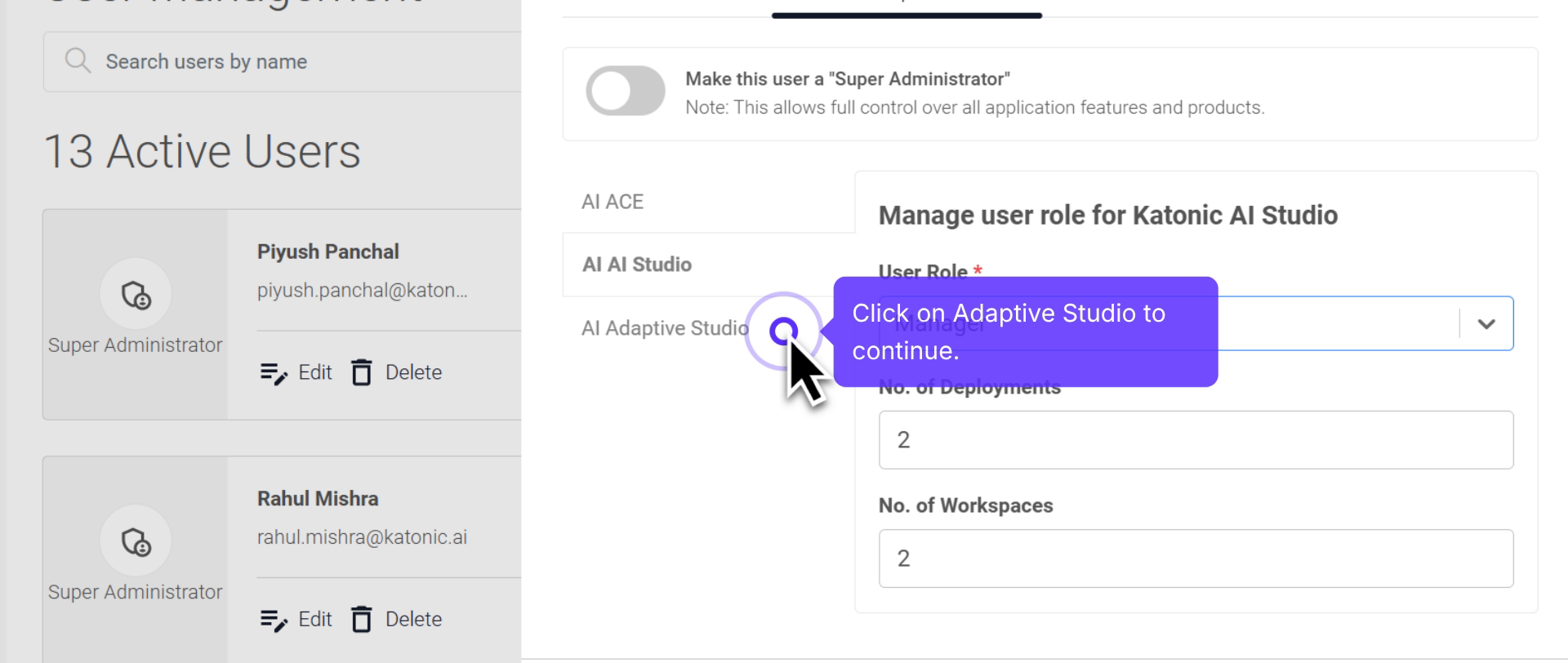
Task: Click the edit pencil icon for Rahul Mishra
Action: pos(274,620)
